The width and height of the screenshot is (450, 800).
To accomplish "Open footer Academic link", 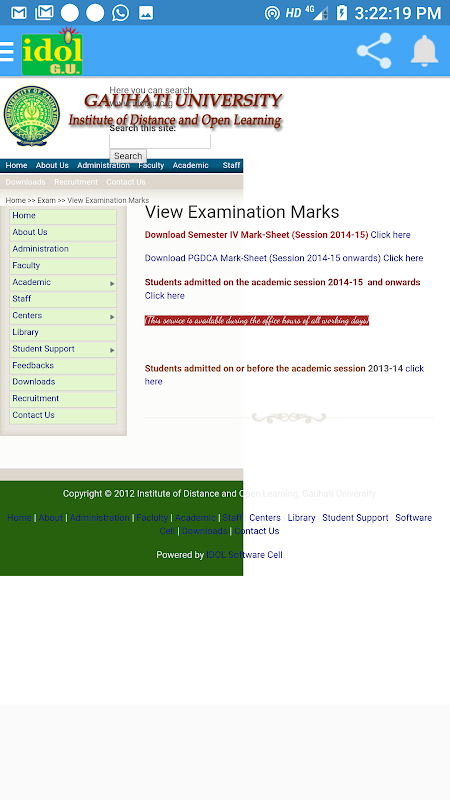I will point(195,518).
